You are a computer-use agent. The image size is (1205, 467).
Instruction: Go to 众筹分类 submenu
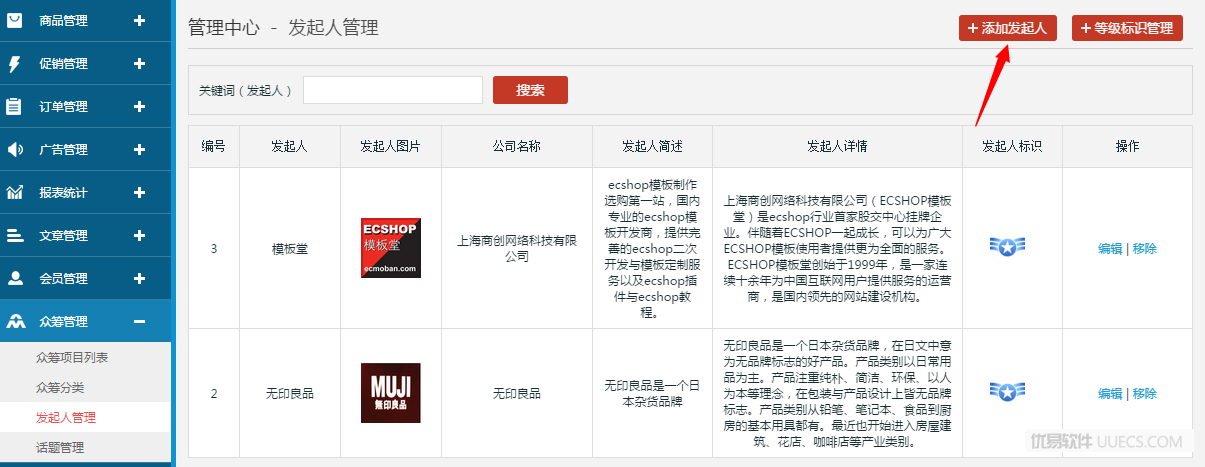pyautogui.click(x=59, y=387)
